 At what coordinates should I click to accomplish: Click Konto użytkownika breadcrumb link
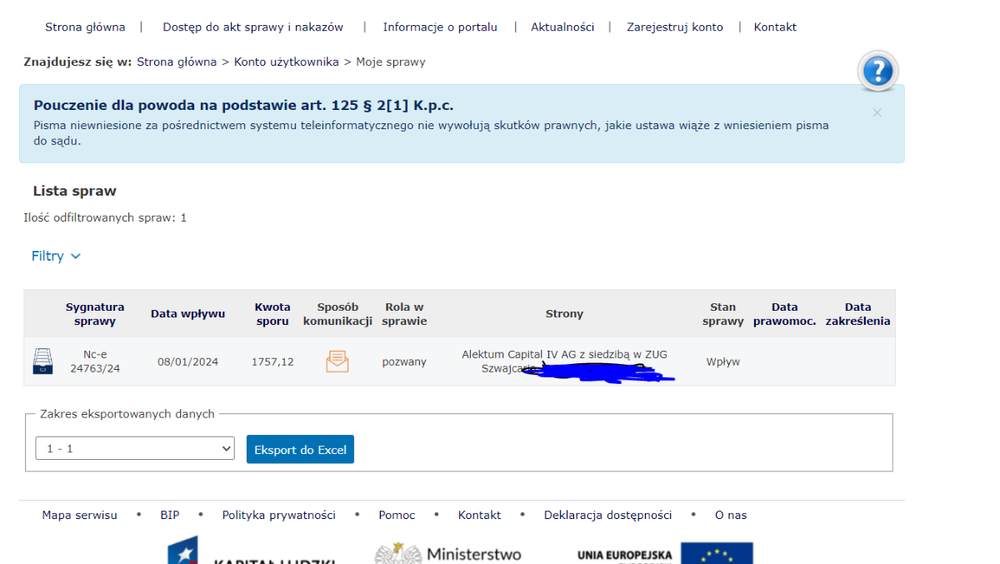(x=286, y=62)
